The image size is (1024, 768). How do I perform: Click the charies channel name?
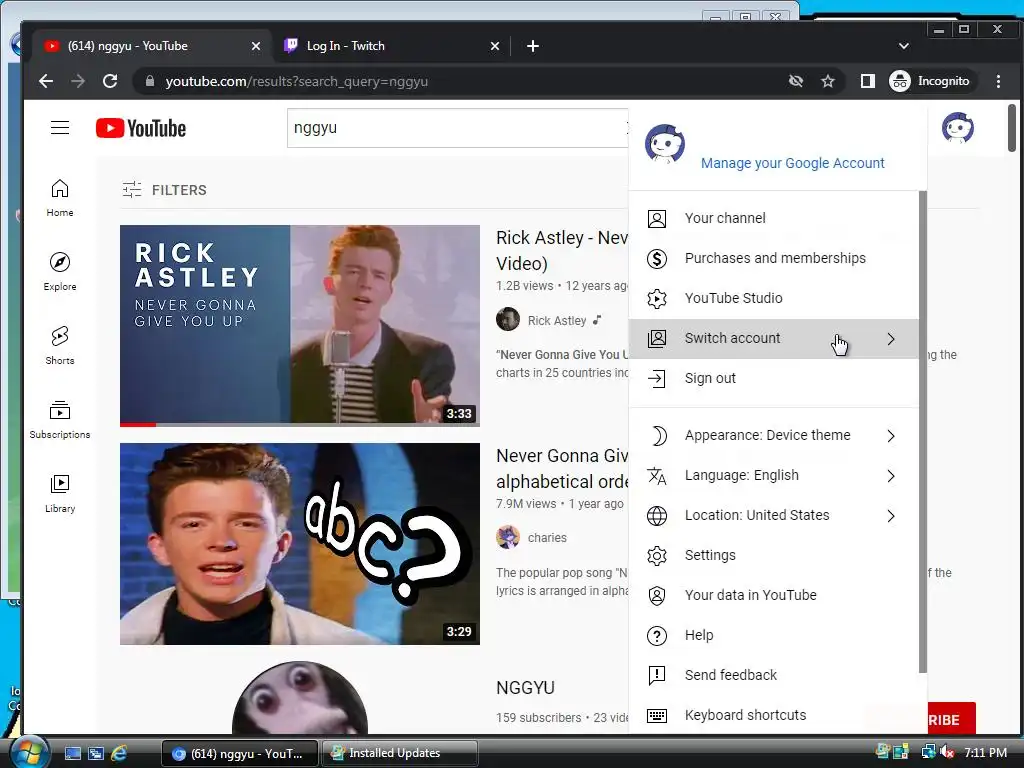tap(547, 537)
